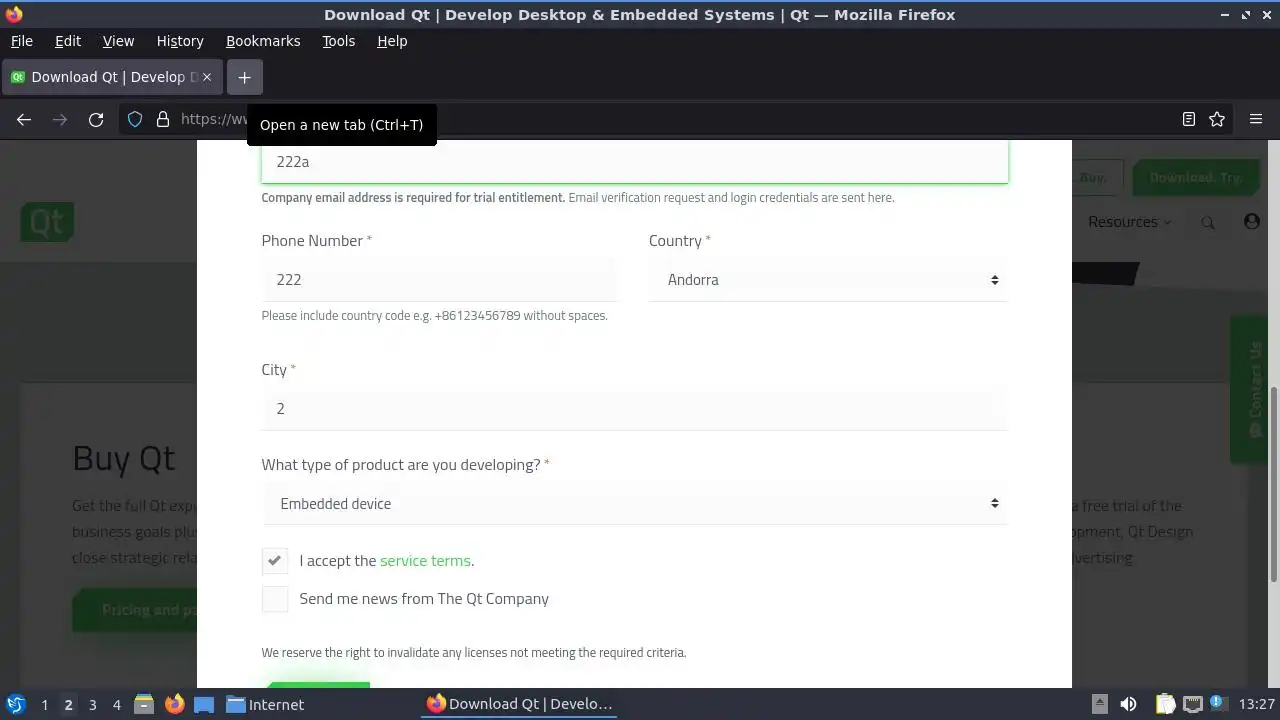The image size is (1280, 720).
Task: Go back to the previous page
Action: point(24,119)
